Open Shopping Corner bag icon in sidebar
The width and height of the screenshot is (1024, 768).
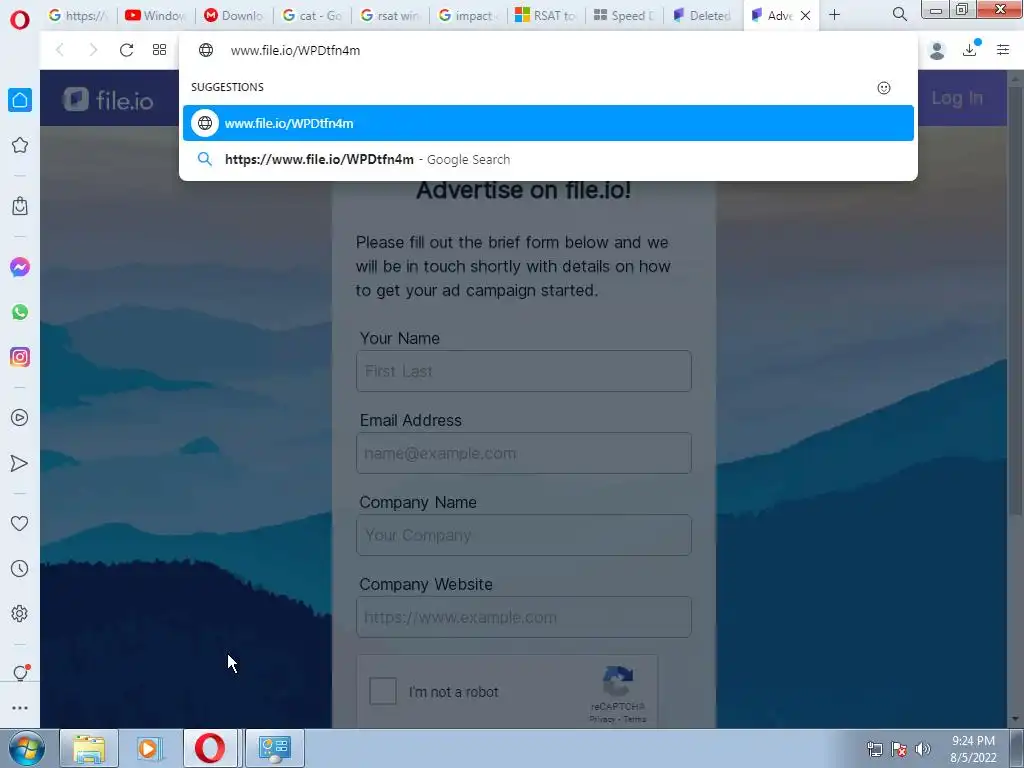20,206
